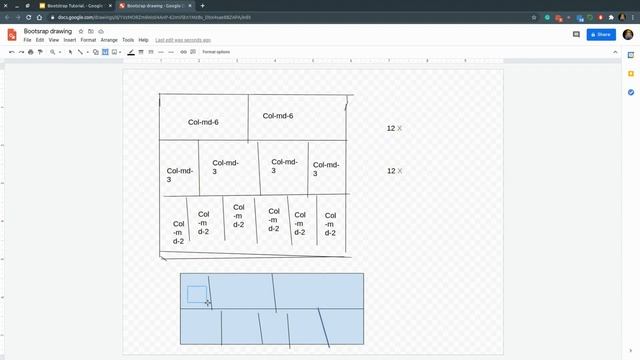Star the Bootsrap drawing document
This screenshot has width=640, height=360.
click(x=81, y=31)
